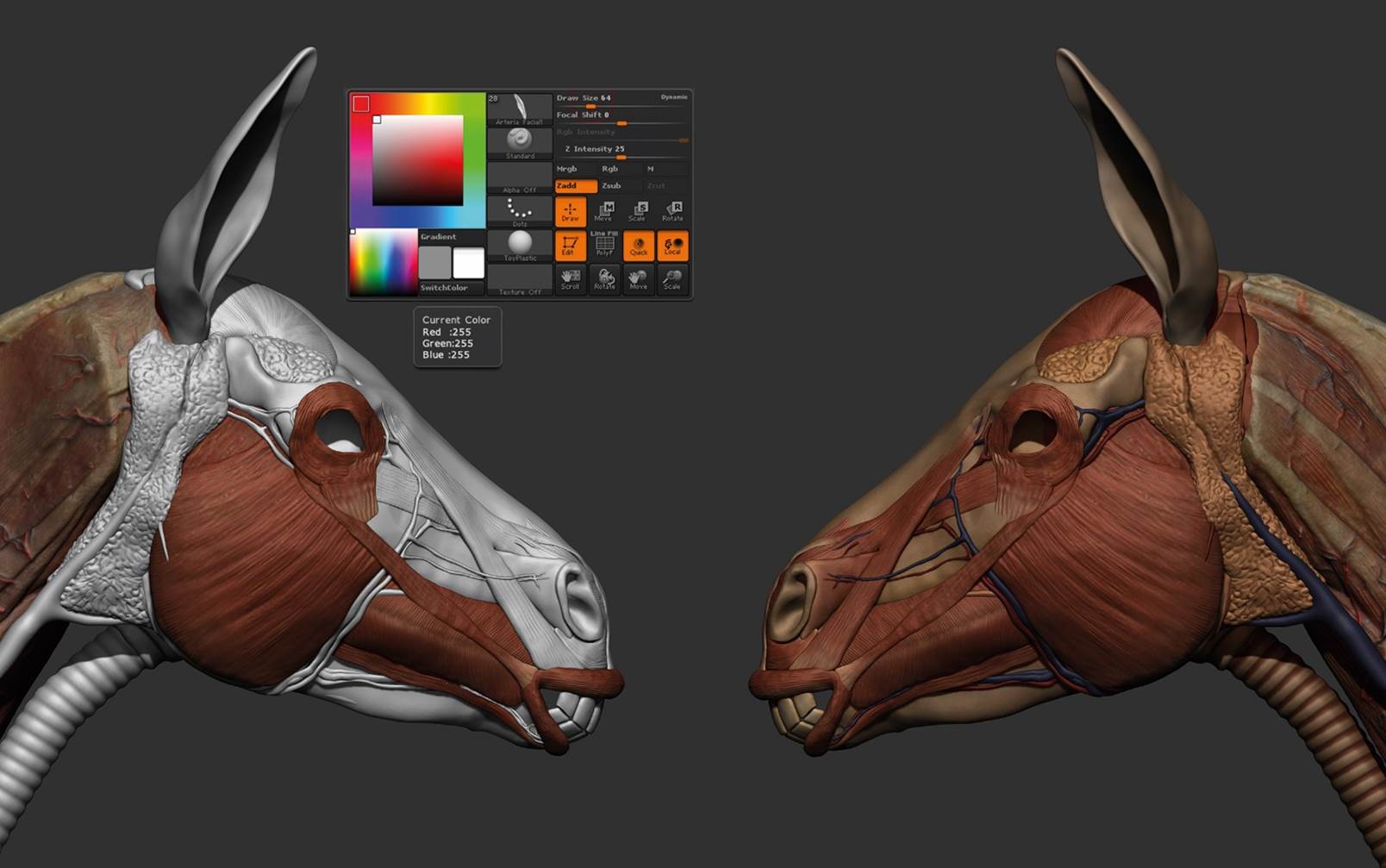The image size is (1386, 868).
Task: Activate the Draw mode icon
Action: (570, 211)
